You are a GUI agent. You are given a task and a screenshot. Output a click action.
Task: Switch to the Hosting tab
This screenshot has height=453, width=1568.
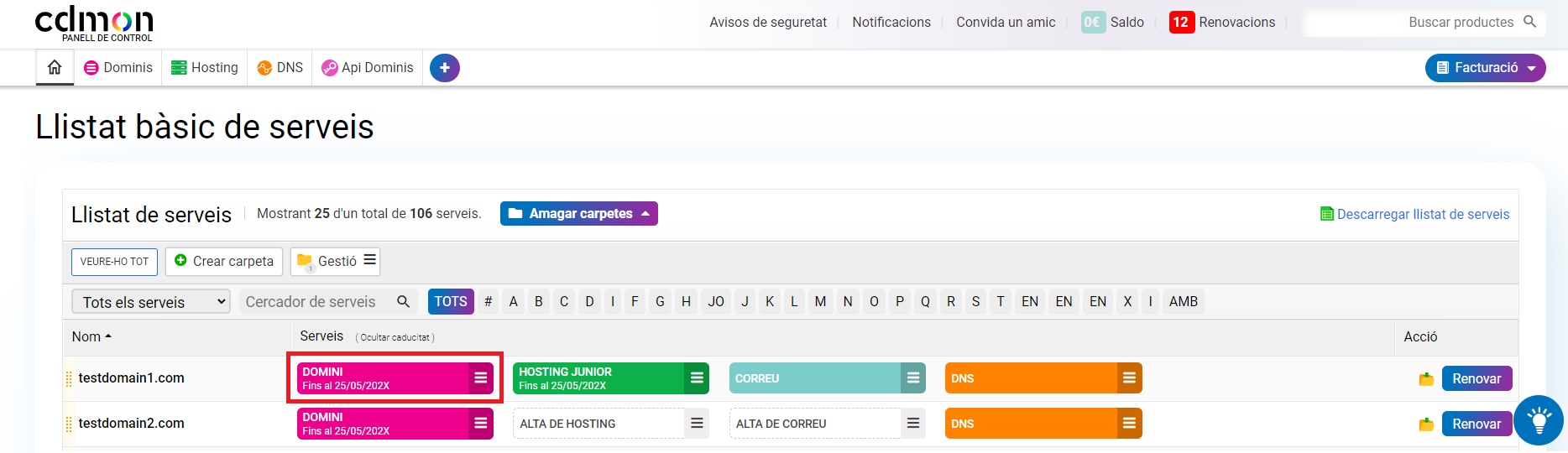pos(205,68)
